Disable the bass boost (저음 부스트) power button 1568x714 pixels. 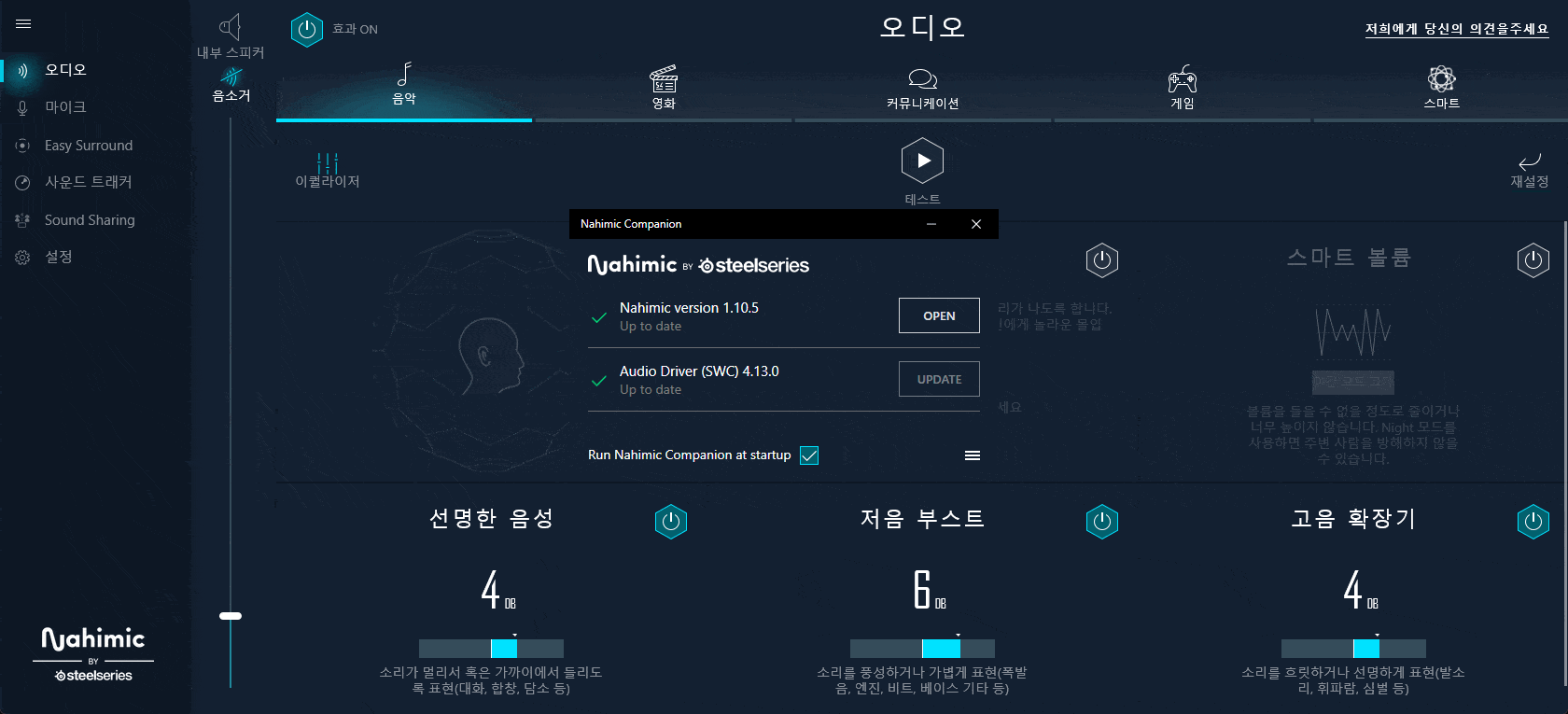coord(1101,522)
